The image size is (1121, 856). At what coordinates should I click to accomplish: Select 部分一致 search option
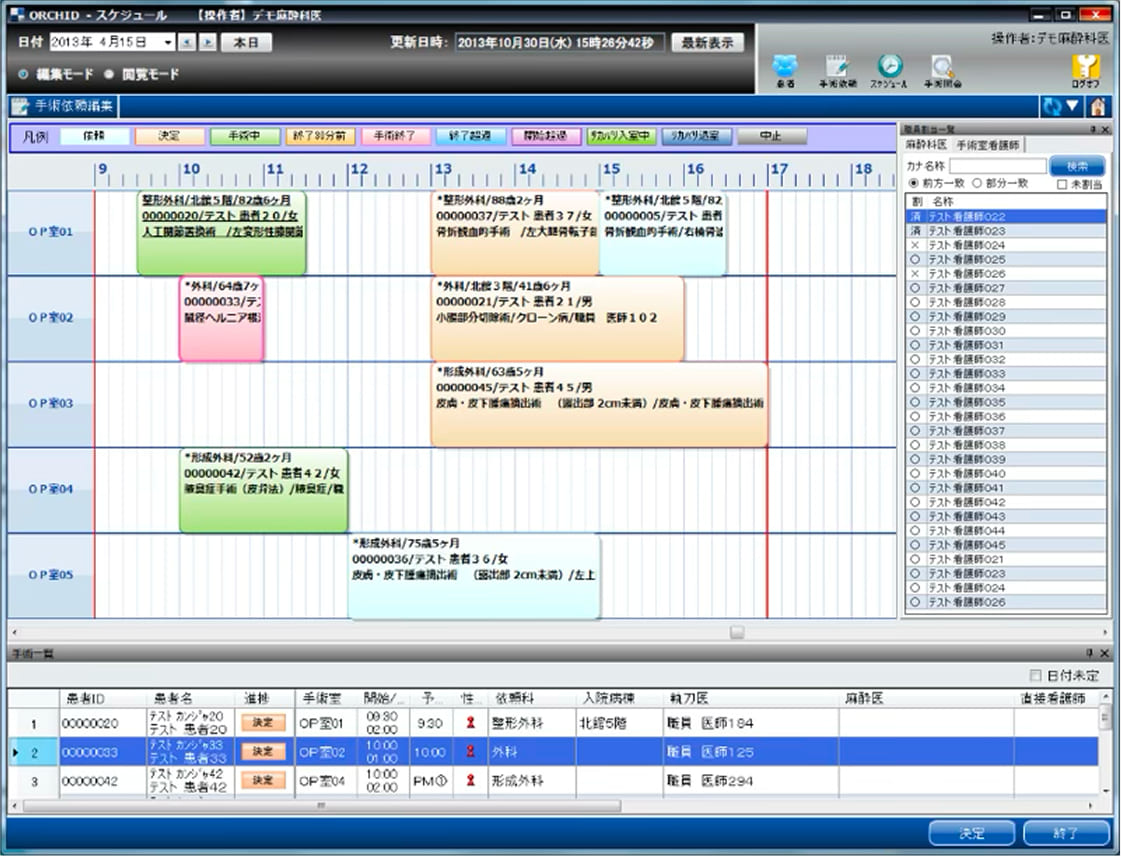point(976,184)
